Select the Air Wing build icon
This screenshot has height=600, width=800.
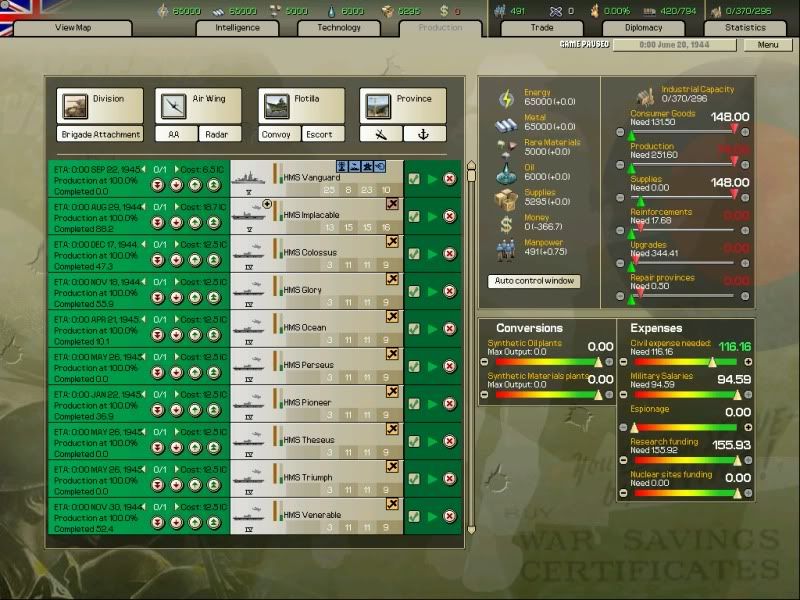click(x=198, y=105)
